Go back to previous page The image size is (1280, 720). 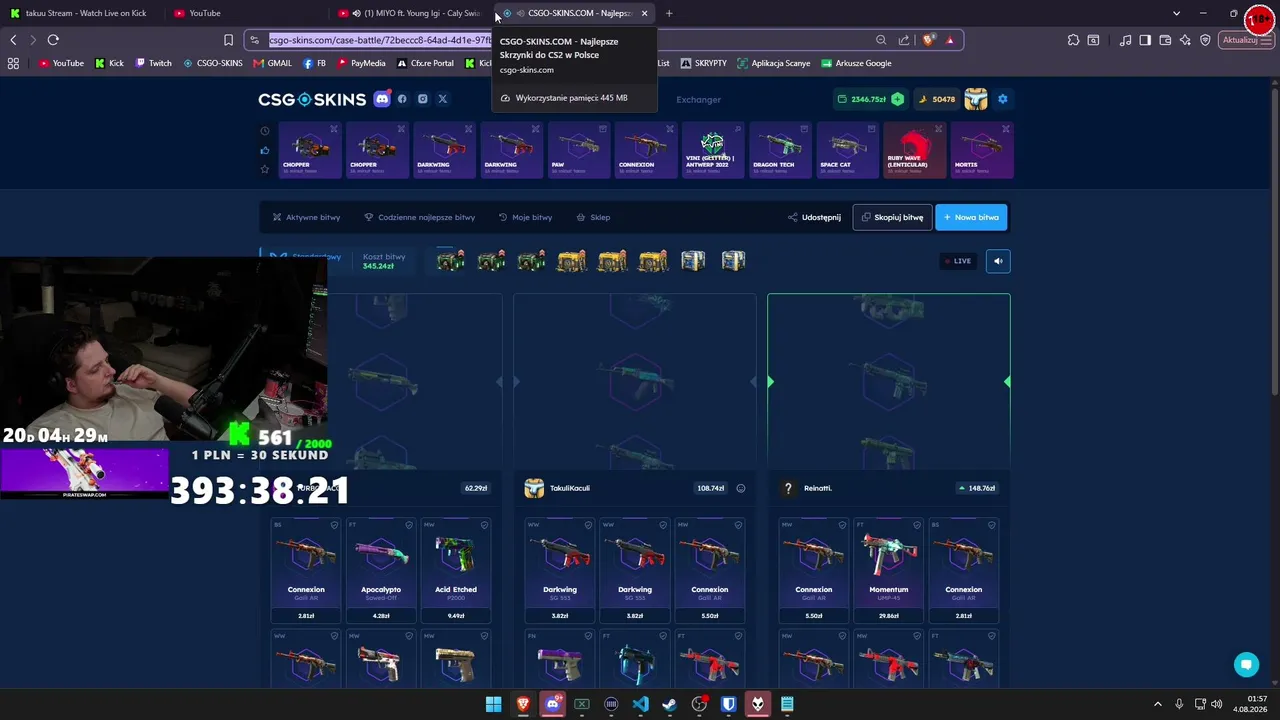[13, 40]
